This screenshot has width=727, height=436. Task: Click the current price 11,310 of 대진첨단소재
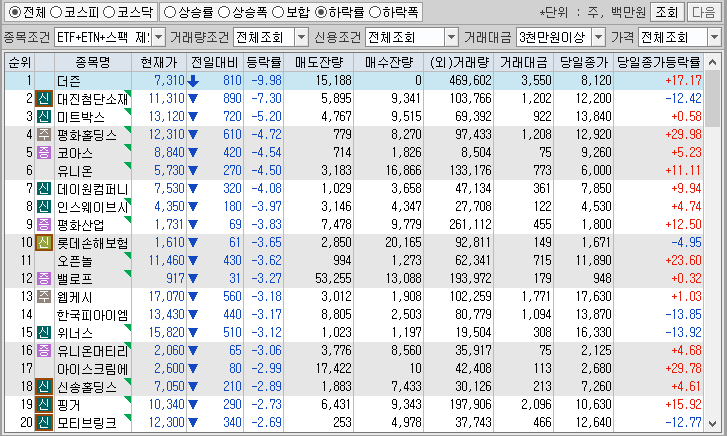tap(166, 98)
